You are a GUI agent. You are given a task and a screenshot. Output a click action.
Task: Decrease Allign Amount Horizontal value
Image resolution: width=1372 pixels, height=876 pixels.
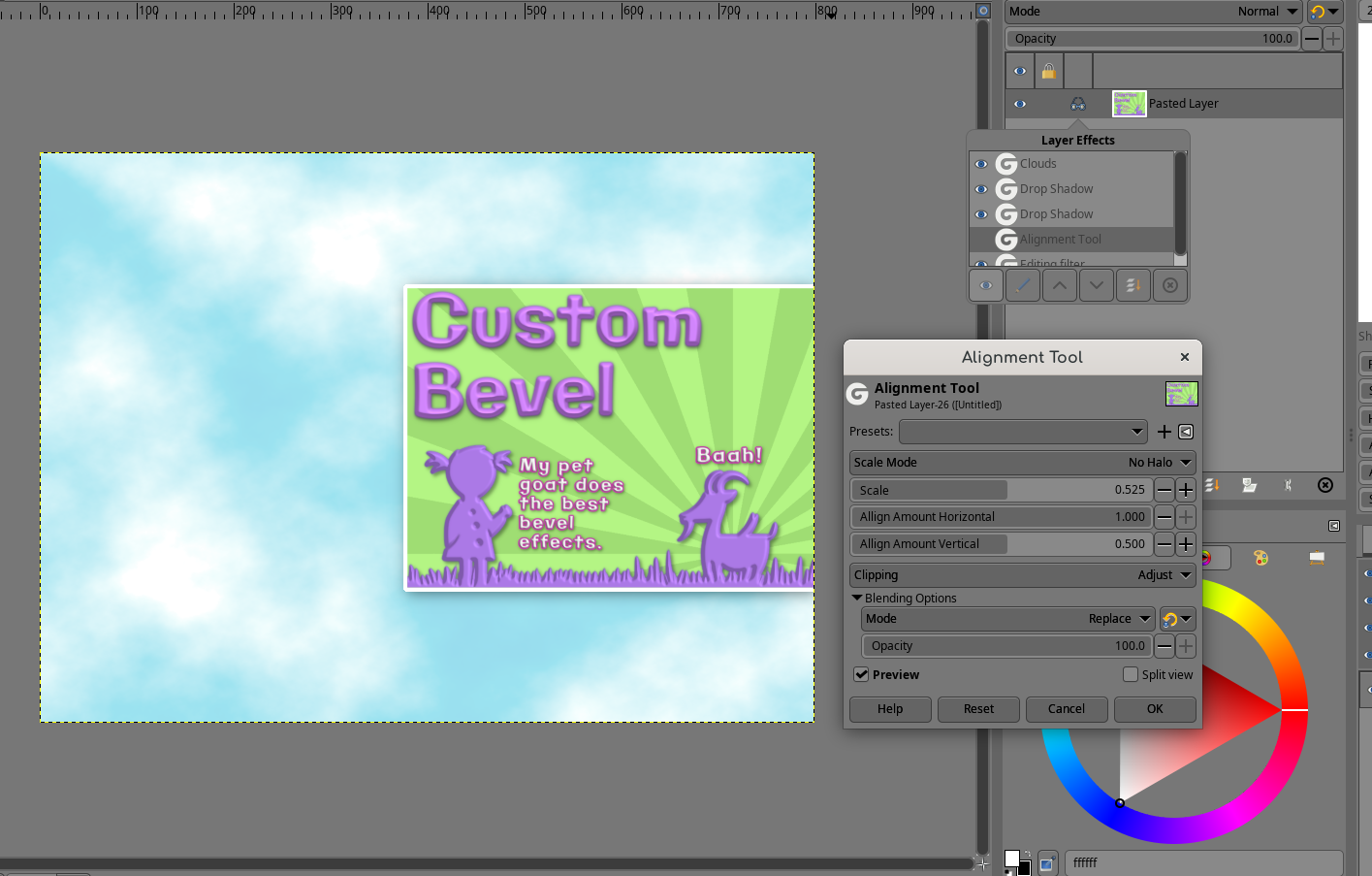coord(1165,517)
